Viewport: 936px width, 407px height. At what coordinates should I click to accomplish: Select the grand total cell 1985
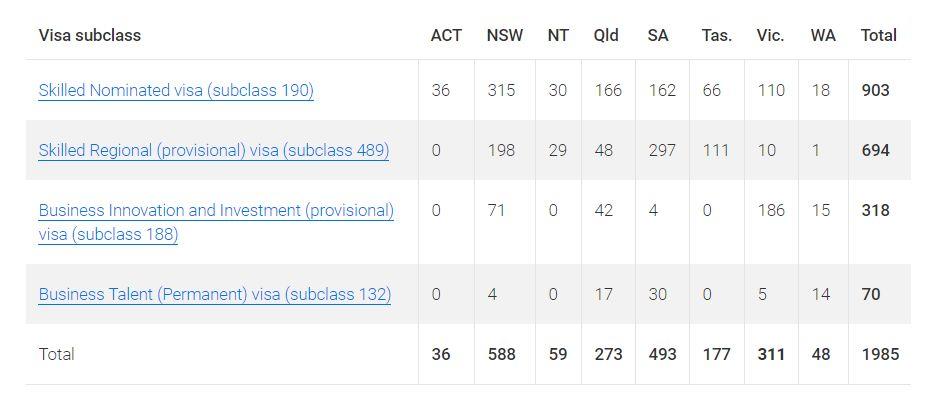(x=880, y=354)
